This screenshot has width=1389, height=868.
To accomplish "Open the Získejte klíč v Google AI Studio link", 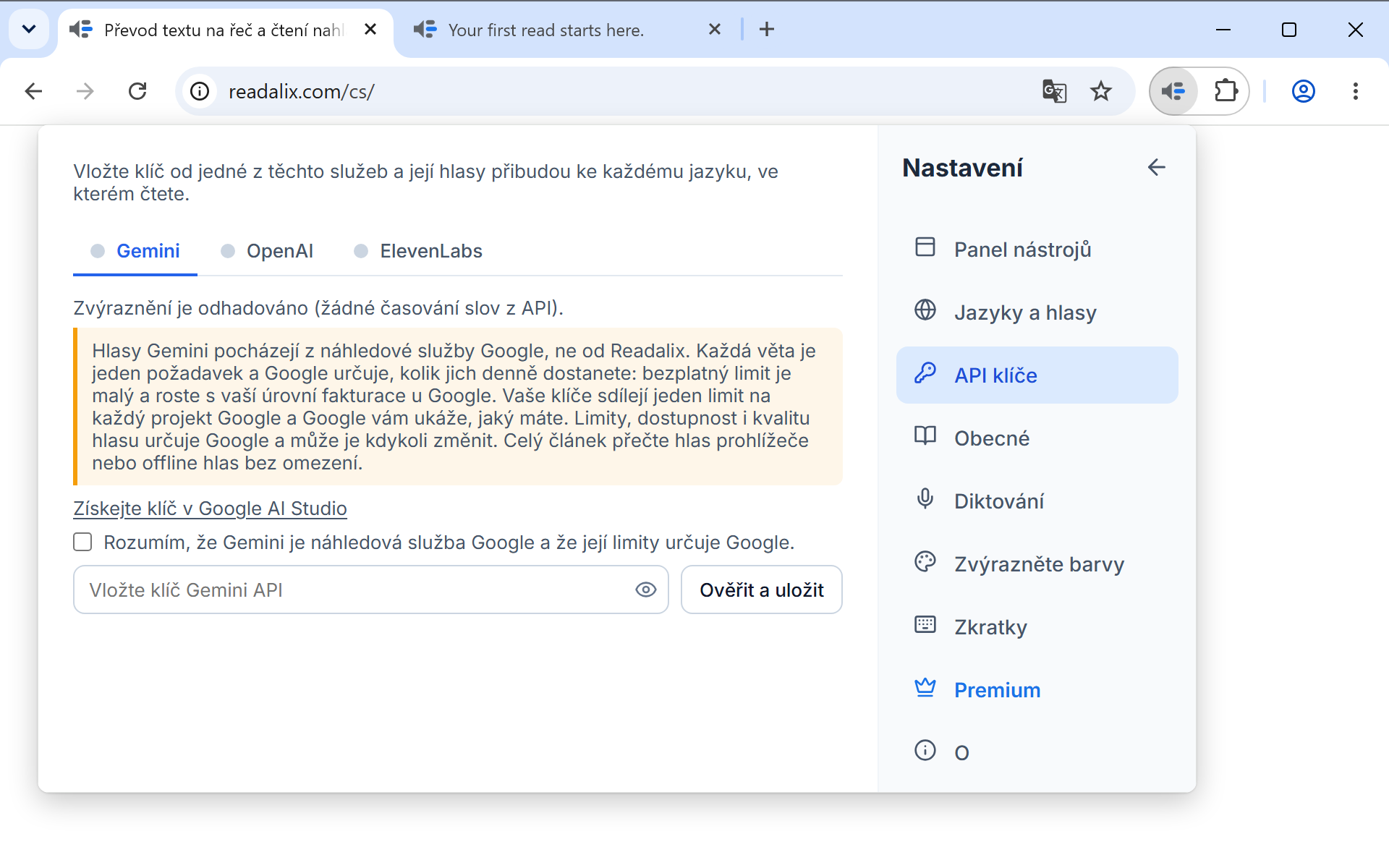I will pos(210,509).
